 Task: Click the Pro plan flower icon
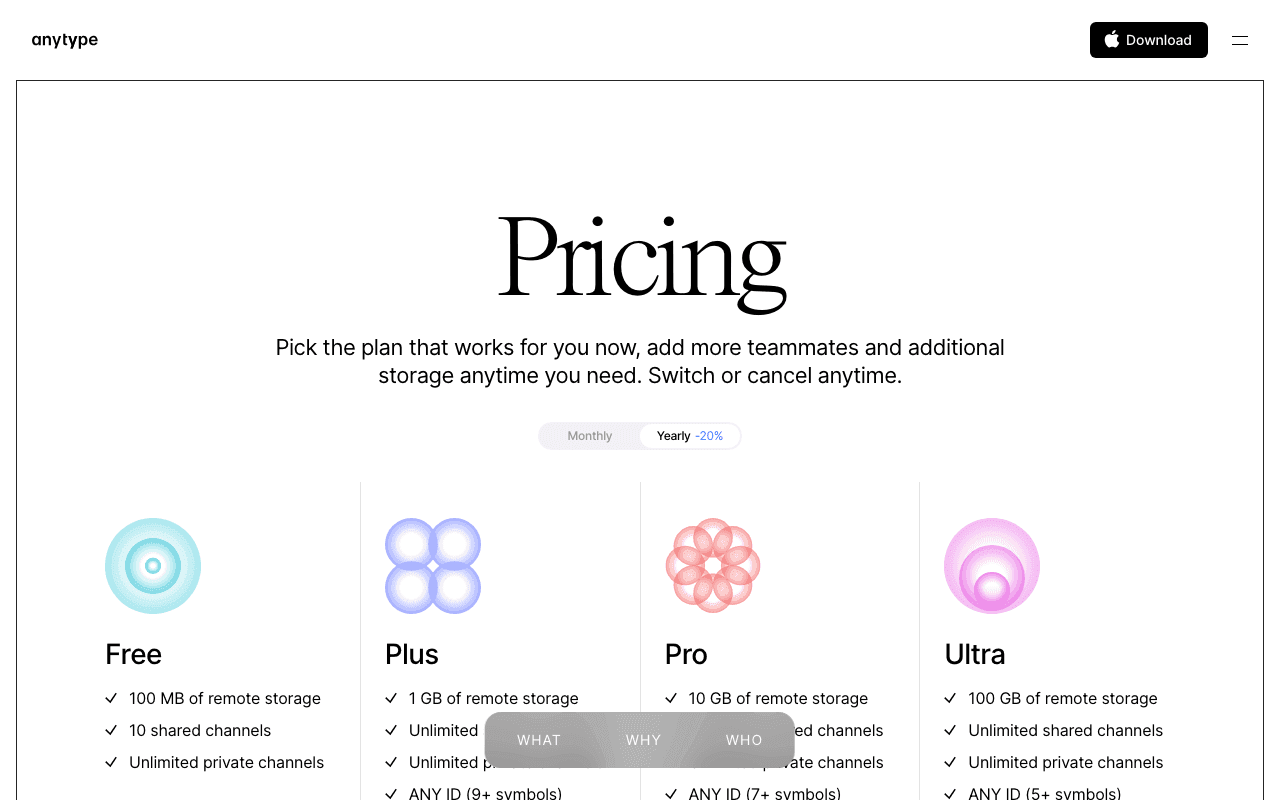point(713,566)
